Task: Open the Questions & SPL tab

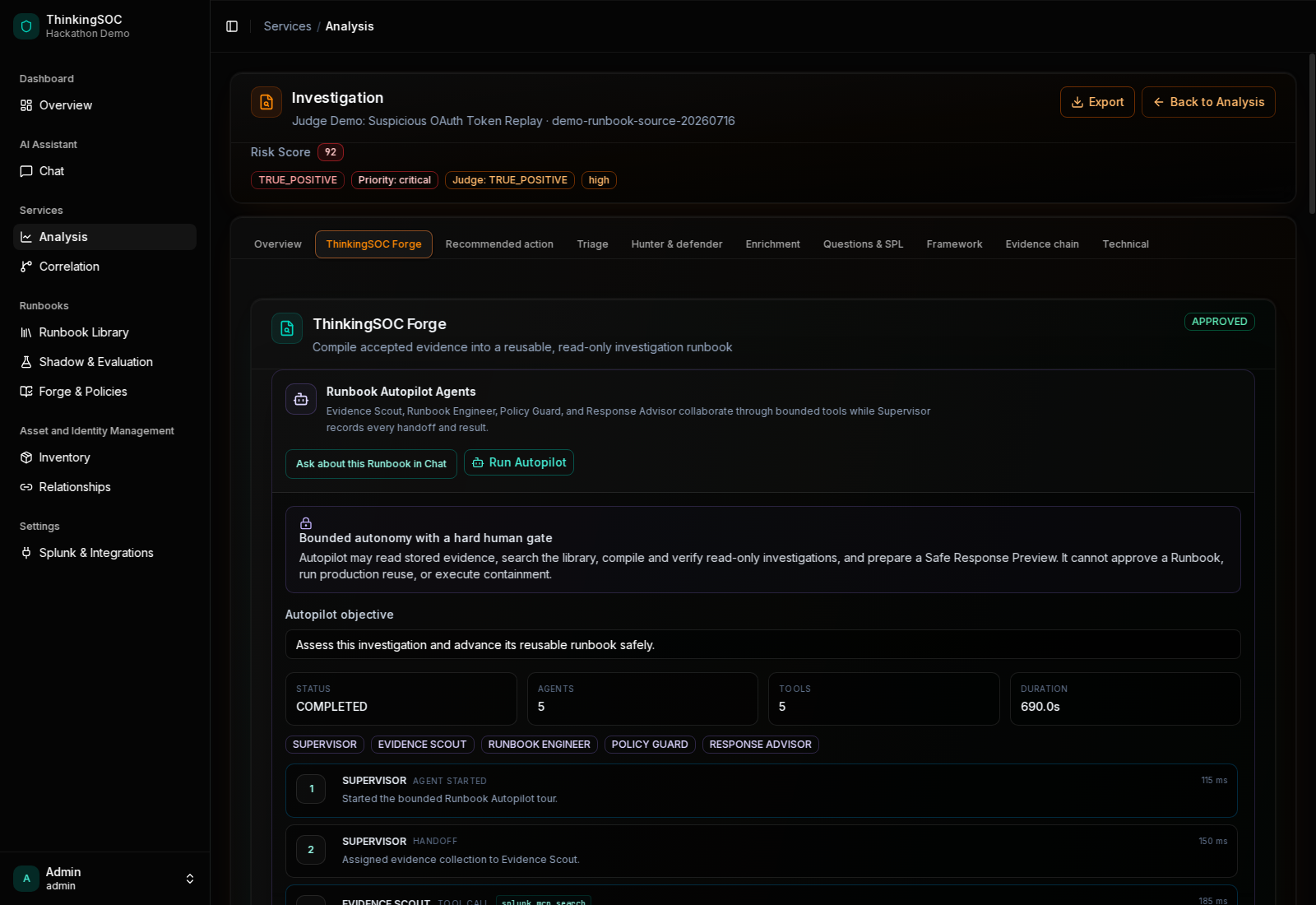Action: click(863, 244)
